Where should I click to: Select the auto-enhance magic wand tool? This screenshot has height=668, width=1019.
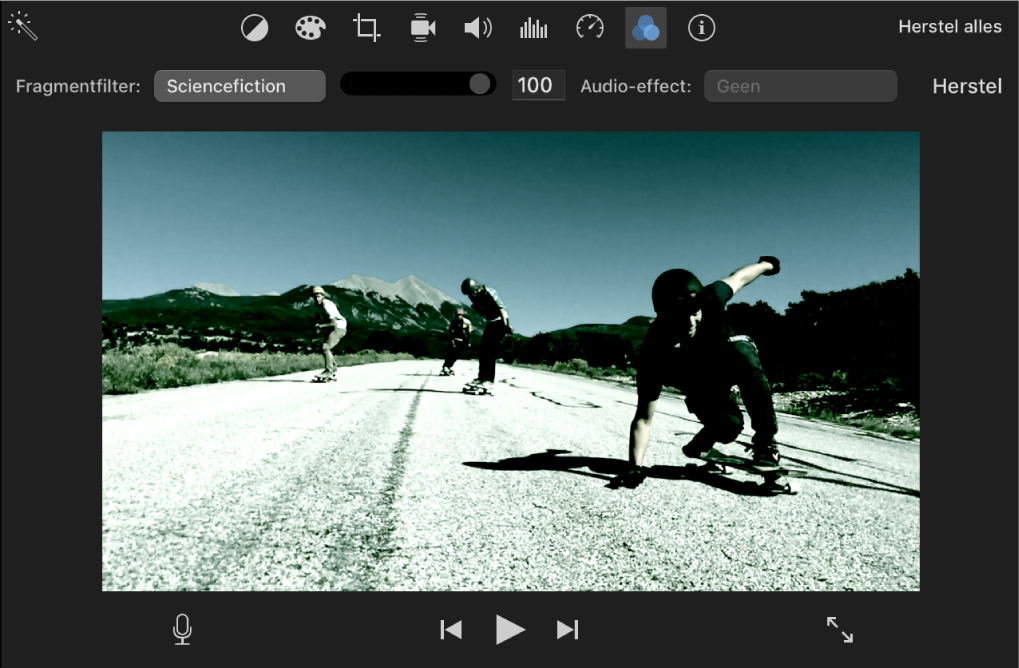click(x=24, y=27)
